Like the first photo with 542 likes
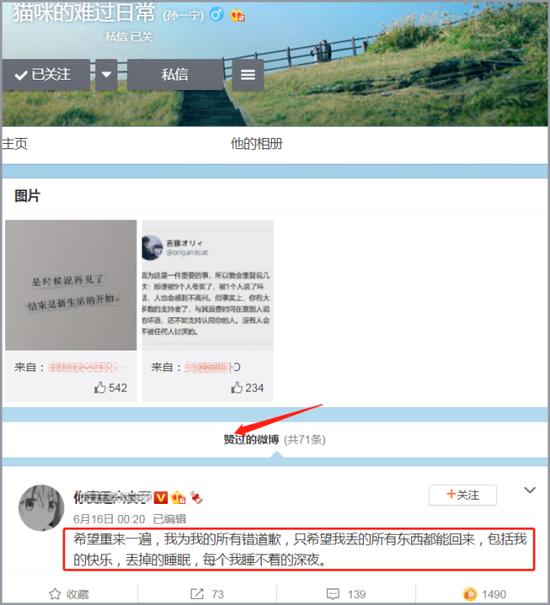Screen dimensions: 550x605 (x=100, y=387)
